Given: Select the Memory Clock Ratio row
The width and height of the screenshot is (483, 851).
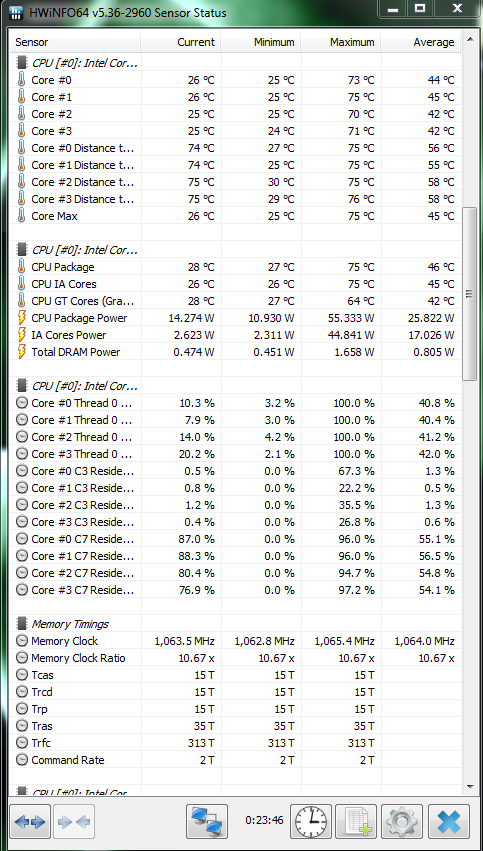Looking at the screenshot, I should point(236,658).
